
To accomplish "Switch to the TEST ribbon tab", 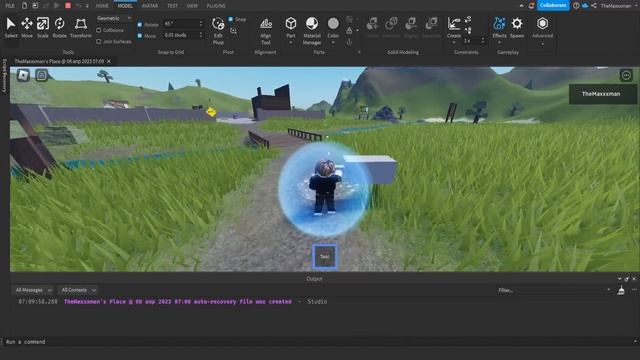I will point(173,6).
